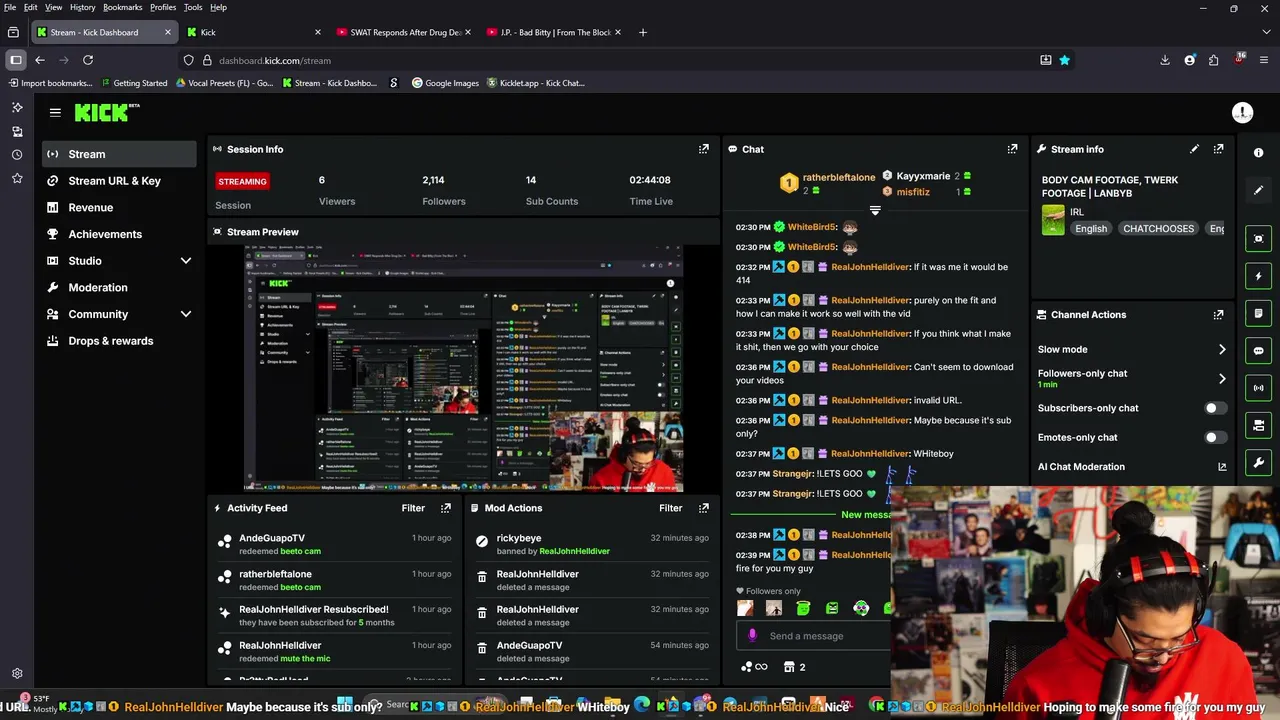Image resolution: width=1280 pixels, height=720 pixels.
Task: Open Activity Feed Filter dropdown
Action: click(x=413, y=508)
